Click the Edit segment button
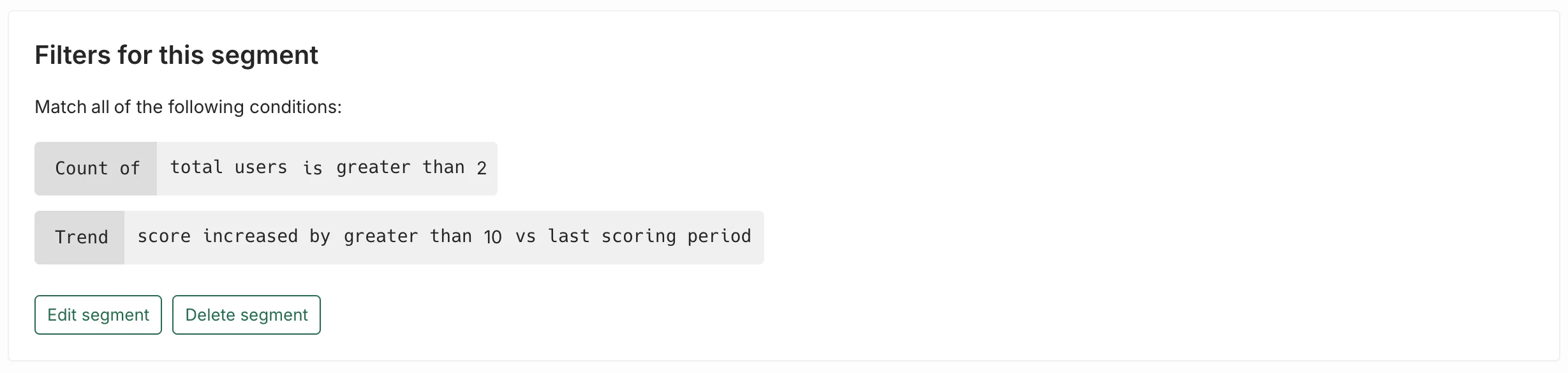The image size is (1568, 373). coord(98,315)
